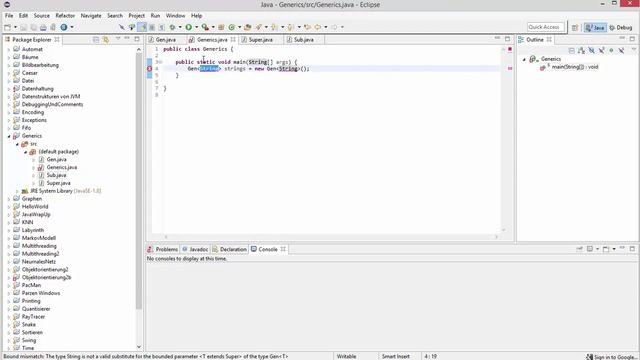Screen dimensions: 640x360
Task: Click the New Java Package icon
Action: click(221, 27)
